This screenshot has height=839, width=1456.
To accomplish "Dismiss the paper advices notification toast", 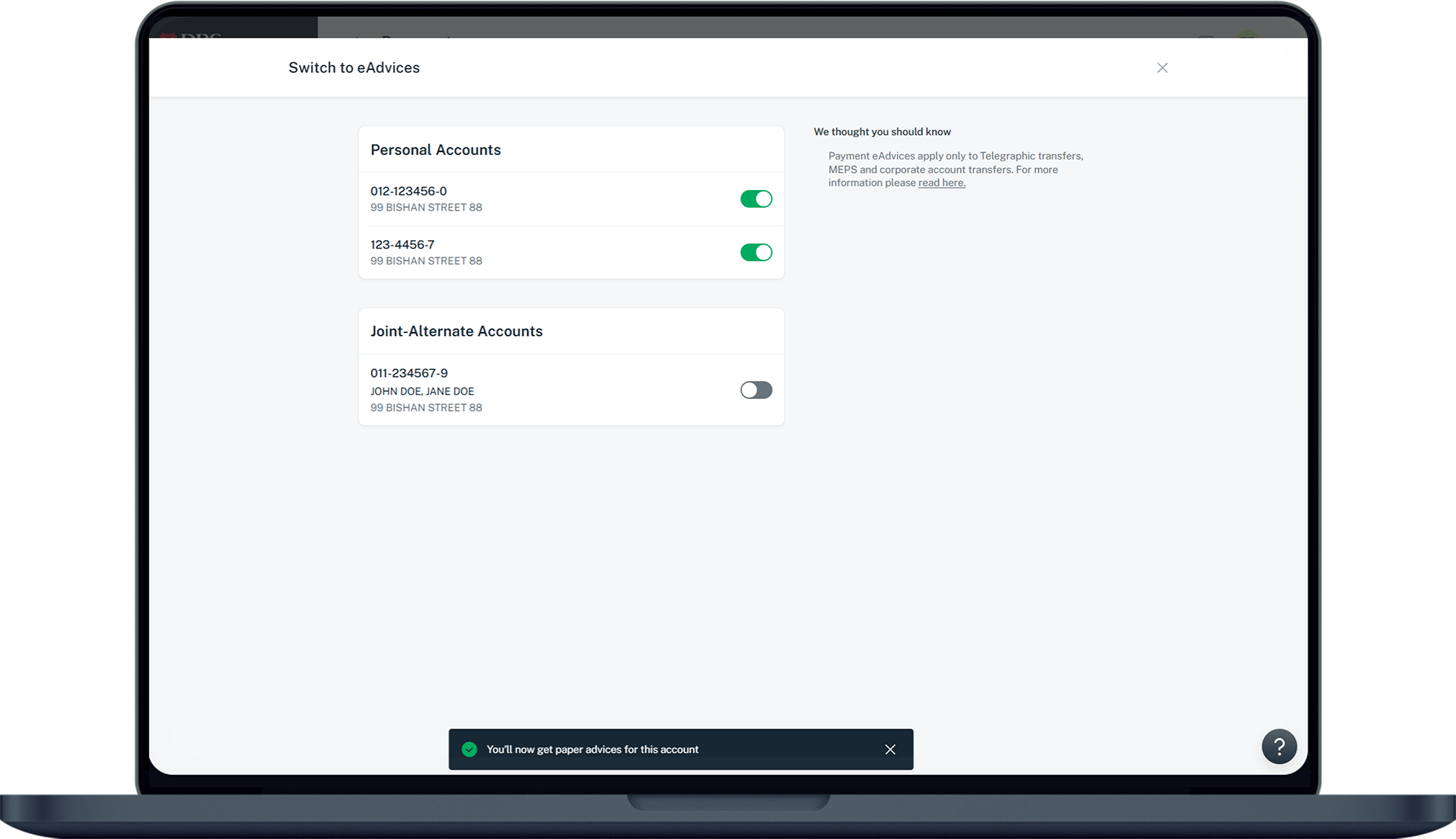I will (x=890, y=749).
